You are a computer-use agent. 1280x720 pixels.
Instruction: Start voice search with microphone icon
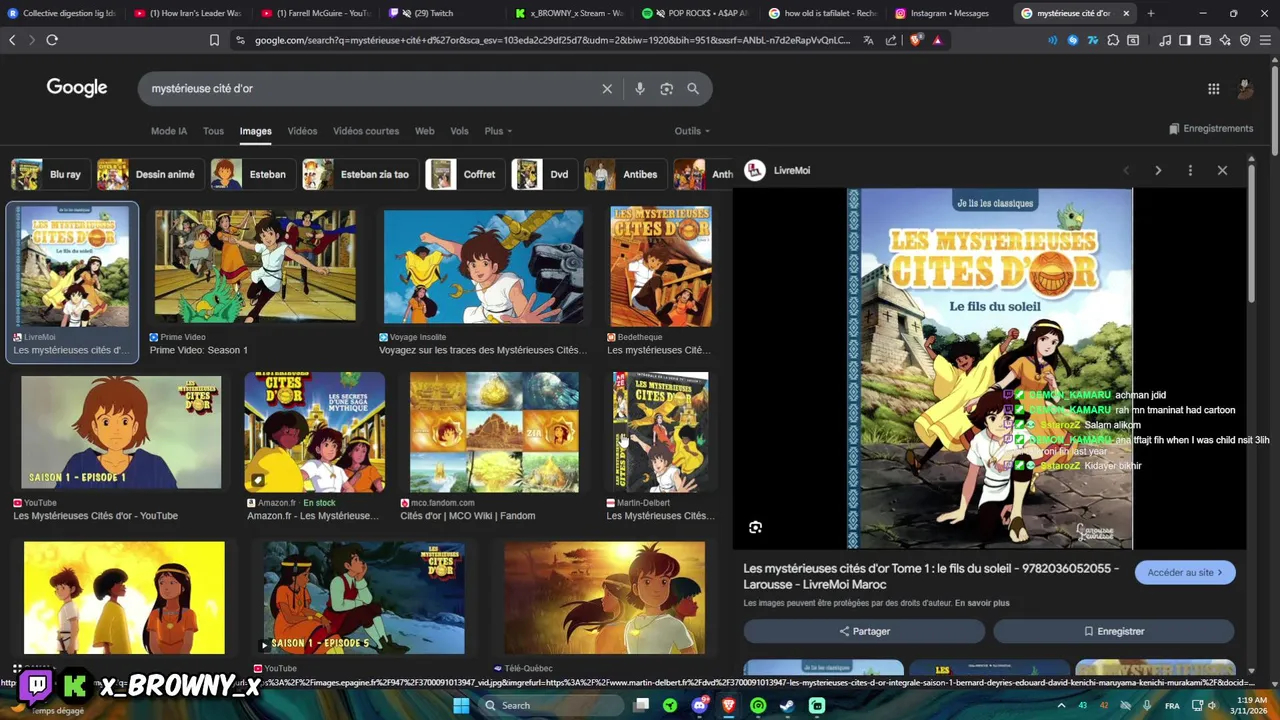click(x=640, y=89)
